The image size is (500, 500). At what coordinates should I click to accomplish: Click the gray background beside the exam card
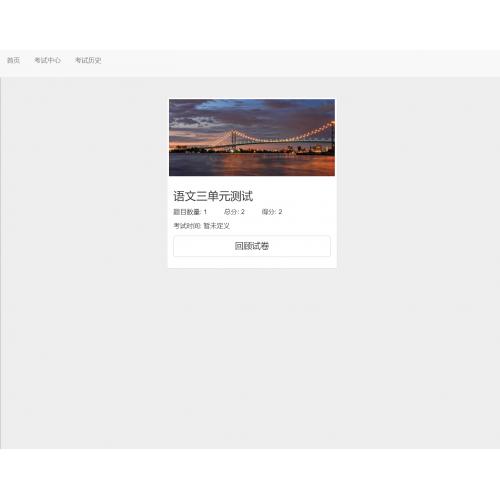pyautogui.click(x=83, y=233)
